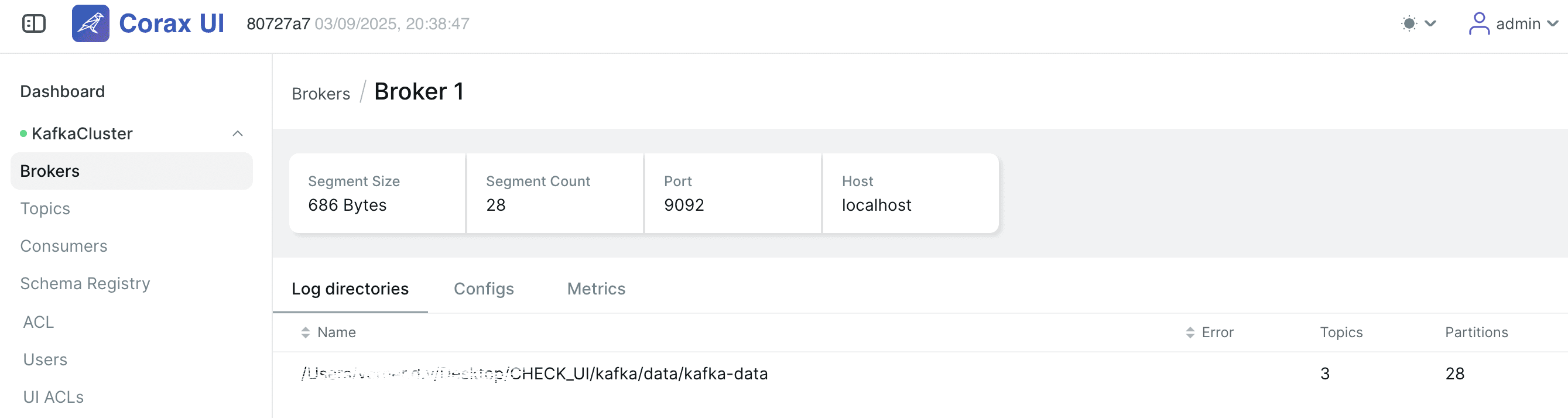Screen dimensions: 1568x418
Task: Toggle the sidebar panel icon
Action: tap(34, 24)
